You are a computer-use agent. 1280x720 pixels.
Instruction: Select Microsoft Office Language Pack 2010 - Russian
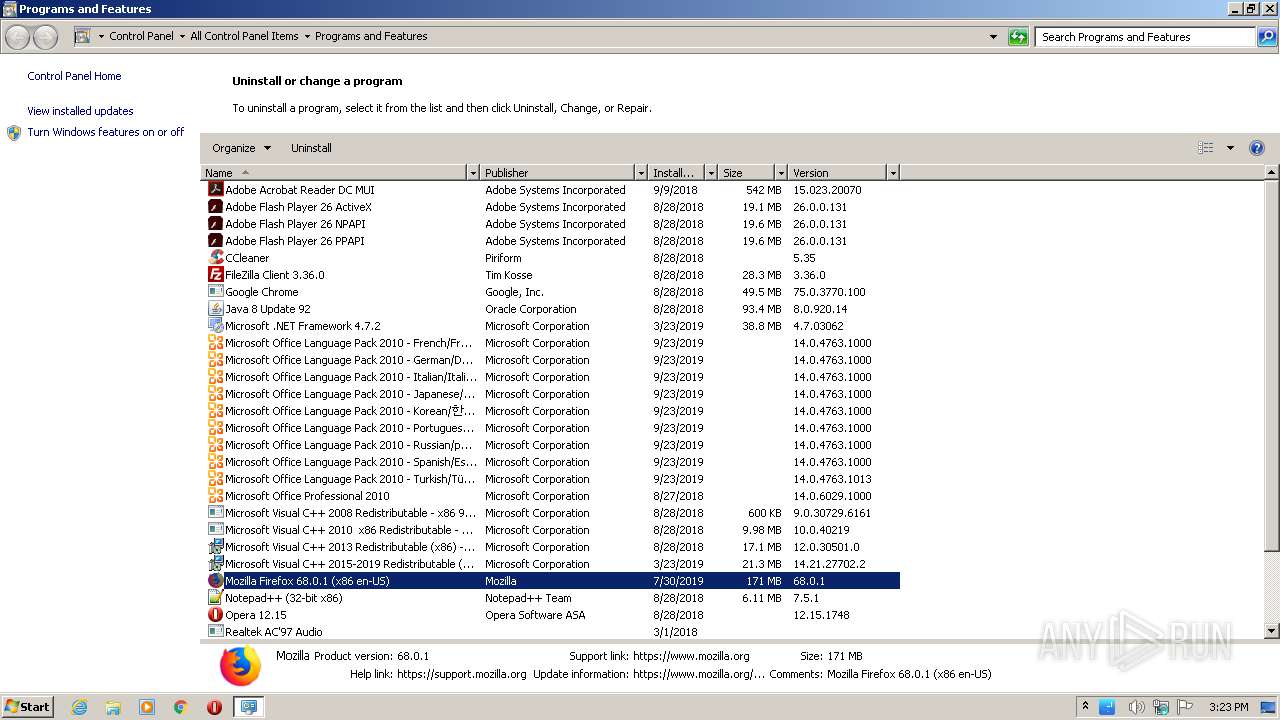552,445
